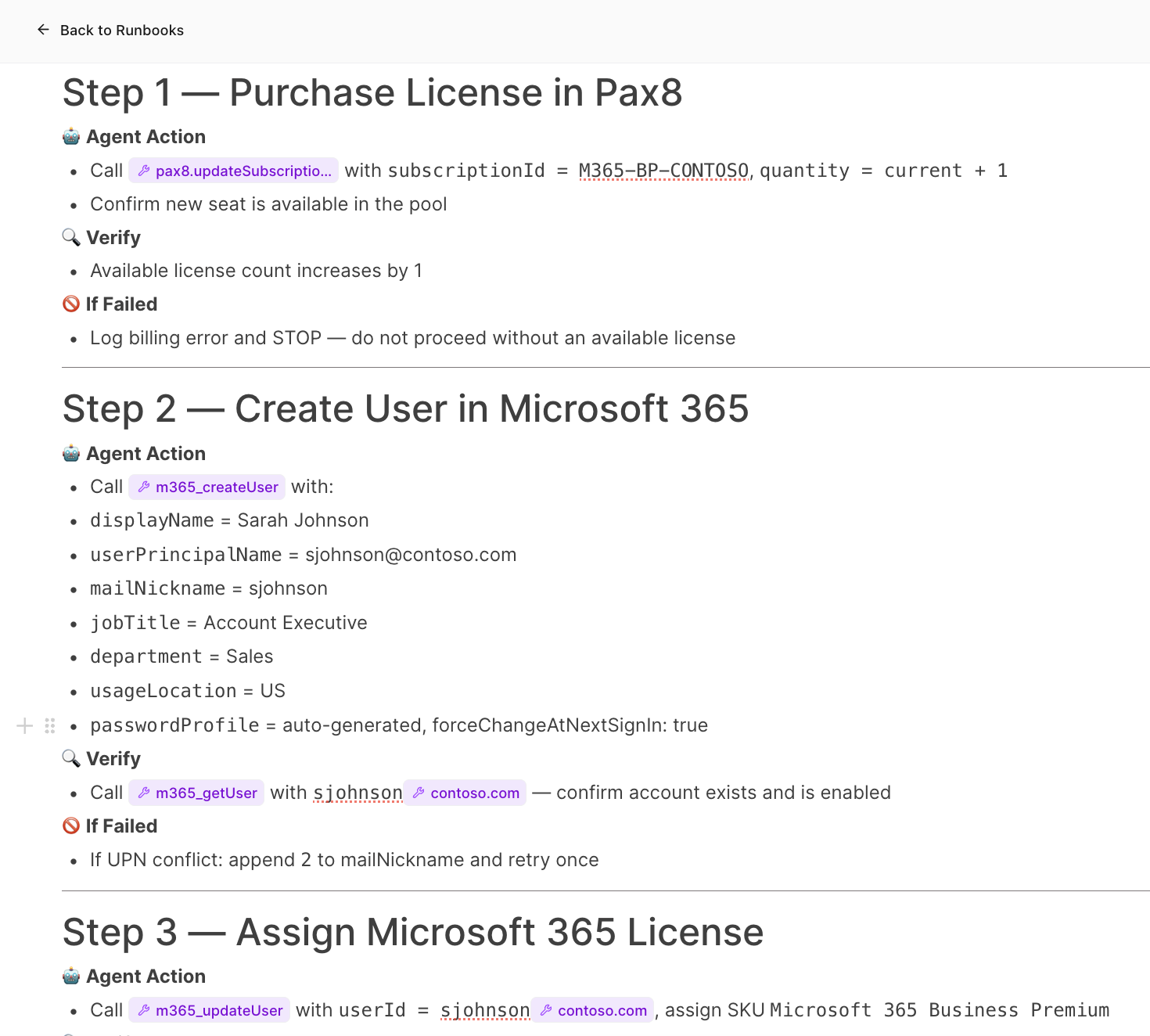Click wrench icon in m365_createUser chip

[x=144, y=487]
